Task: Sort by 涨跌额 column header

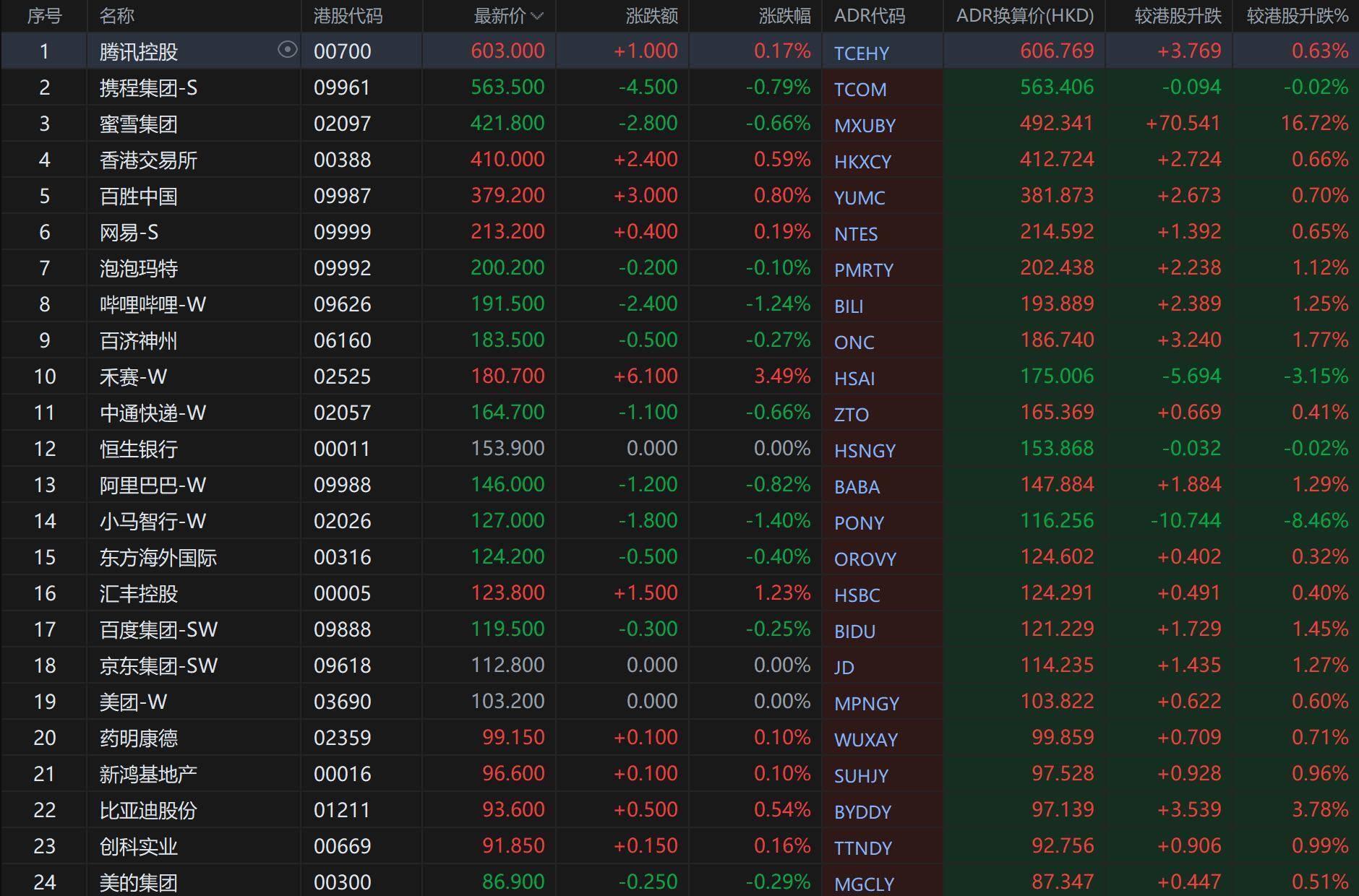Action: (651, 16)
